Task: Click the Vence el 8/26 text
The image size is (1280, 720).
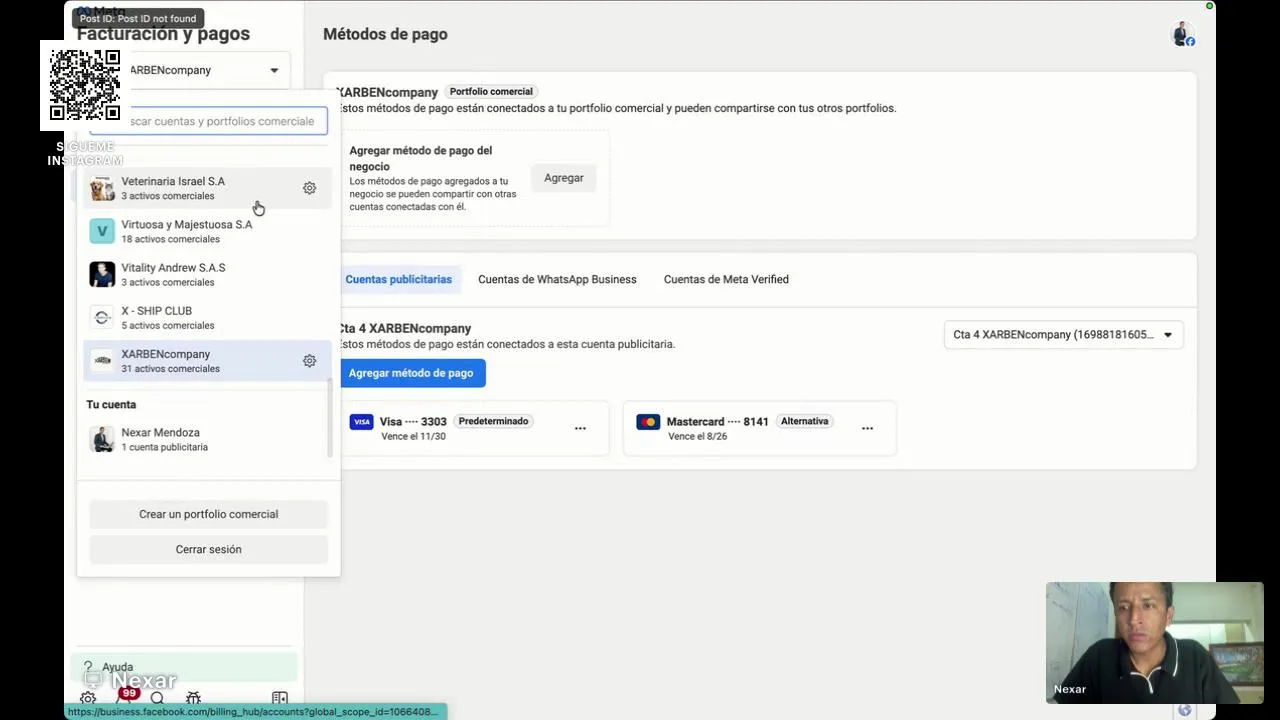Action: pyautogui.click(x=697, y=437)
